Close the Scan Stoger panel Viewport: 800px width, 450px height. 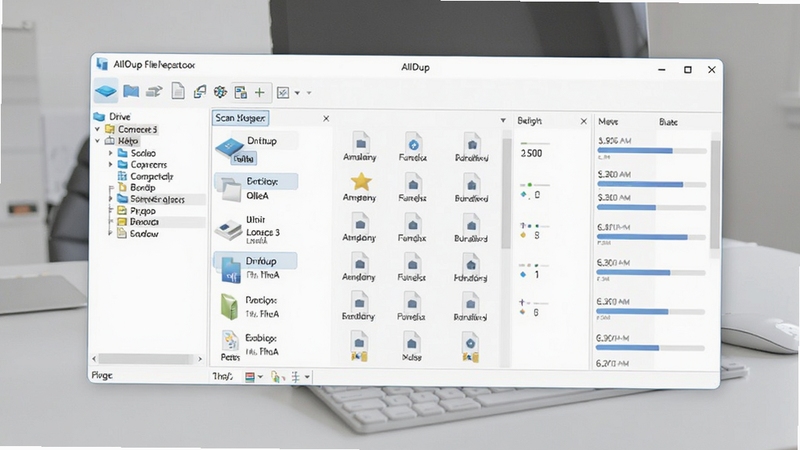[x=326, y=118]
